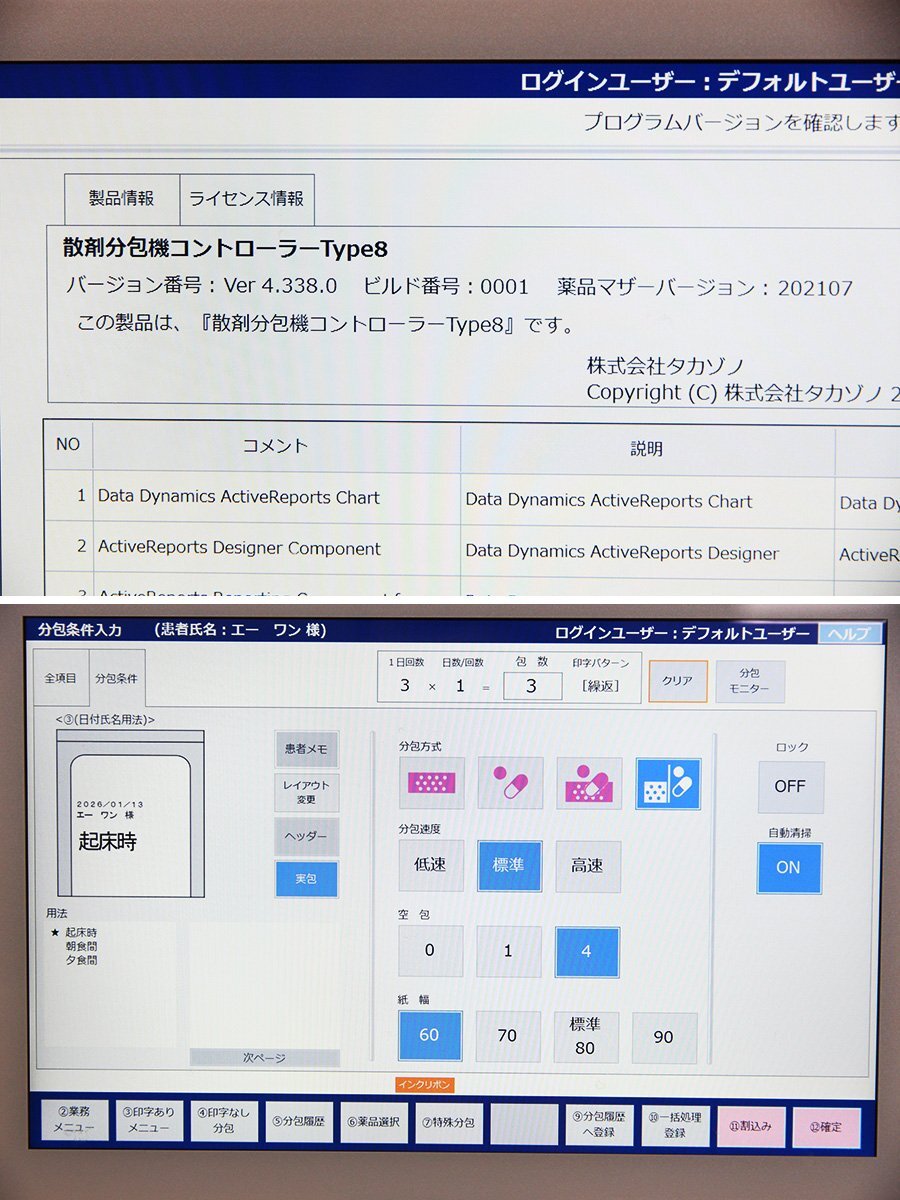
Task: Toggle the 実包 button
Action: (x=307, y=879)
